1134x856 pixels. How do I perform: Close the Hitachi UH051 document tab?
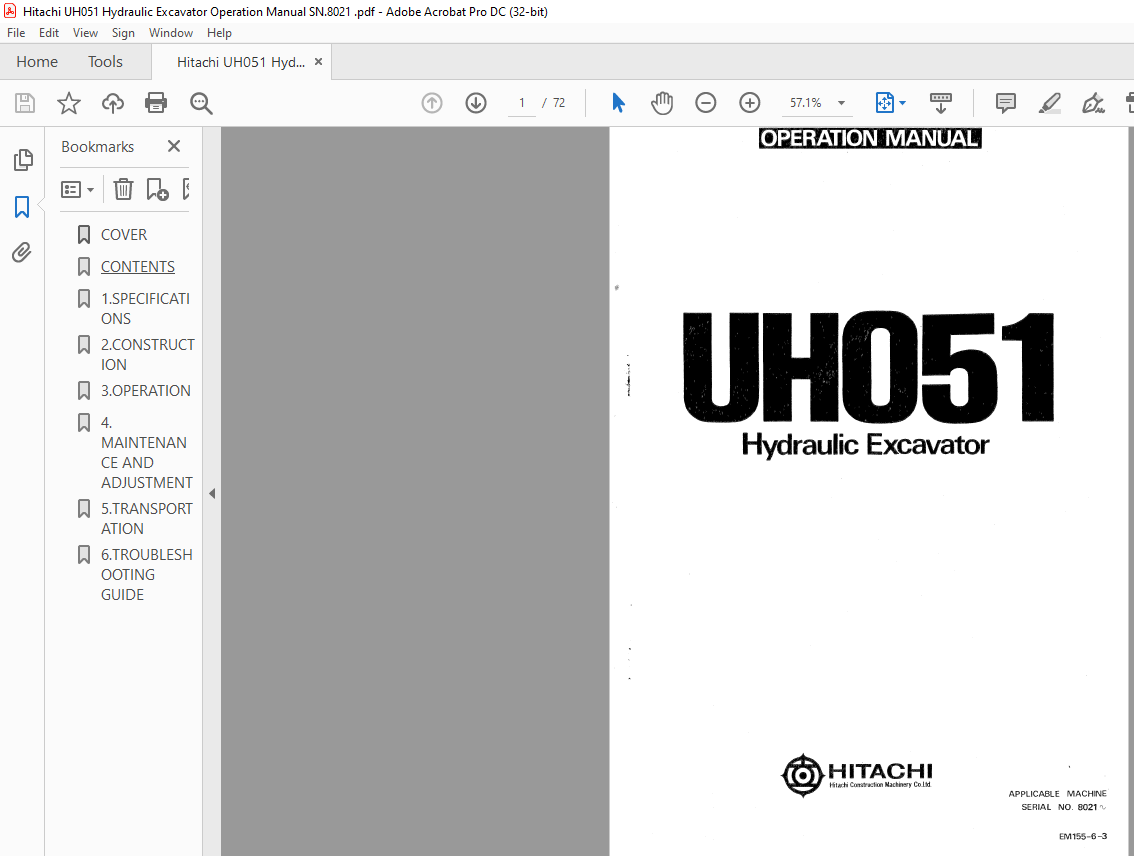(318, 62)
